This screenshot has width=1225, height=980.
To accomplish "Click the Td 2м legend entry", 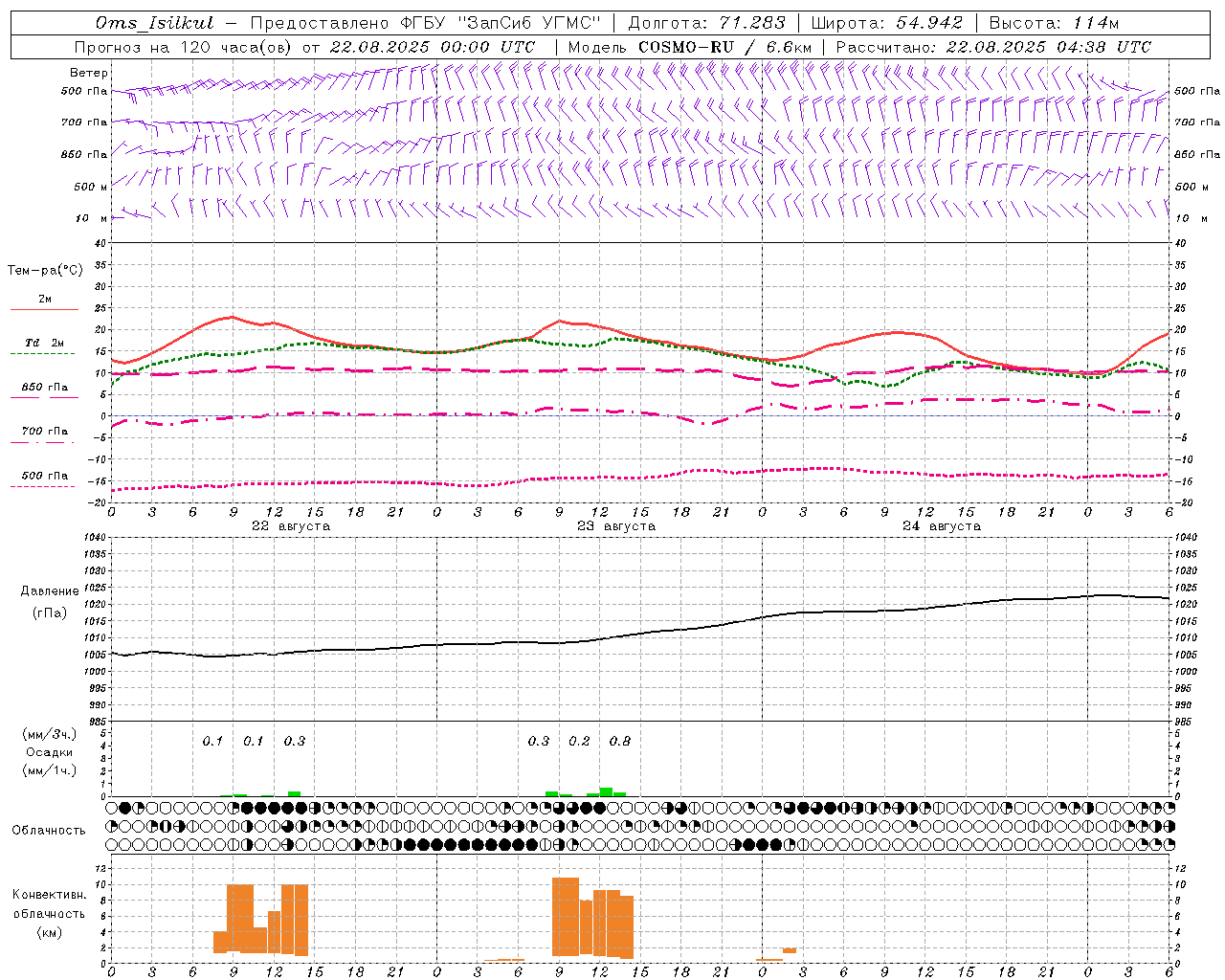I will pos(45,344).
